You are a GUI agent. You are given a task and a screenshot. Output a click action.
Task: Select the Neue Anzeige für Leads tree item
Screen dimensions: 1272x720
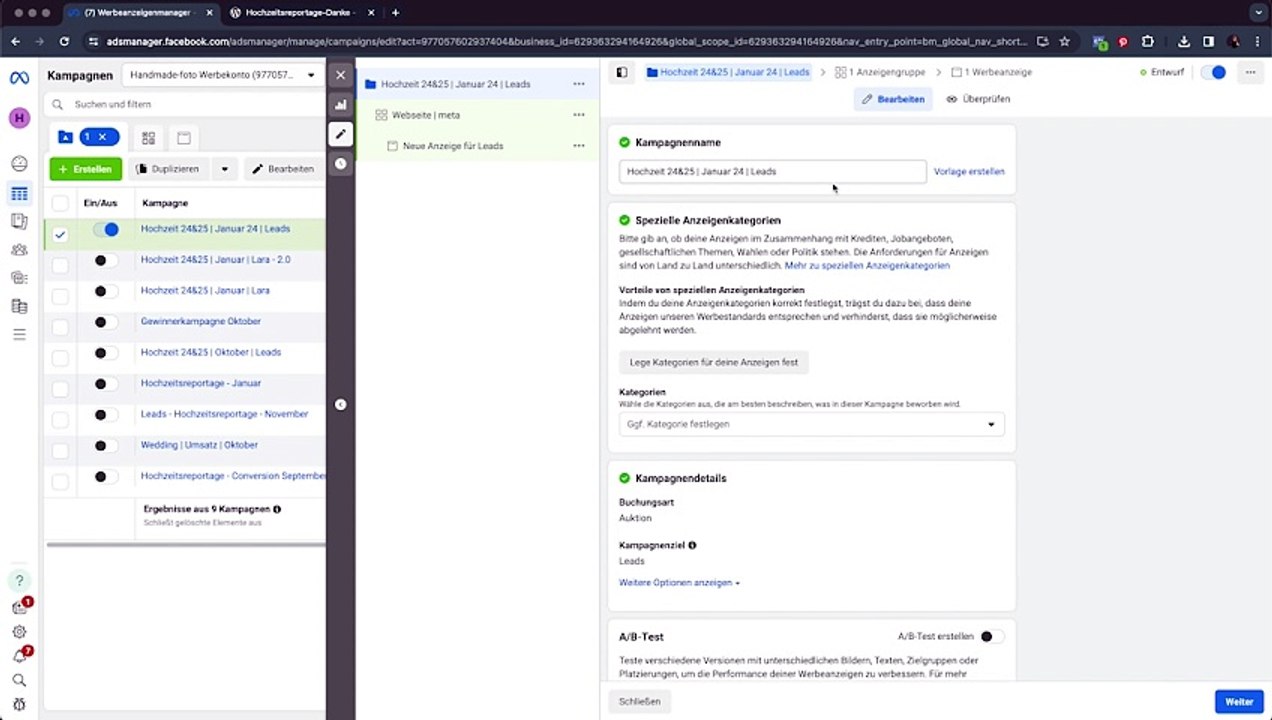452,146
